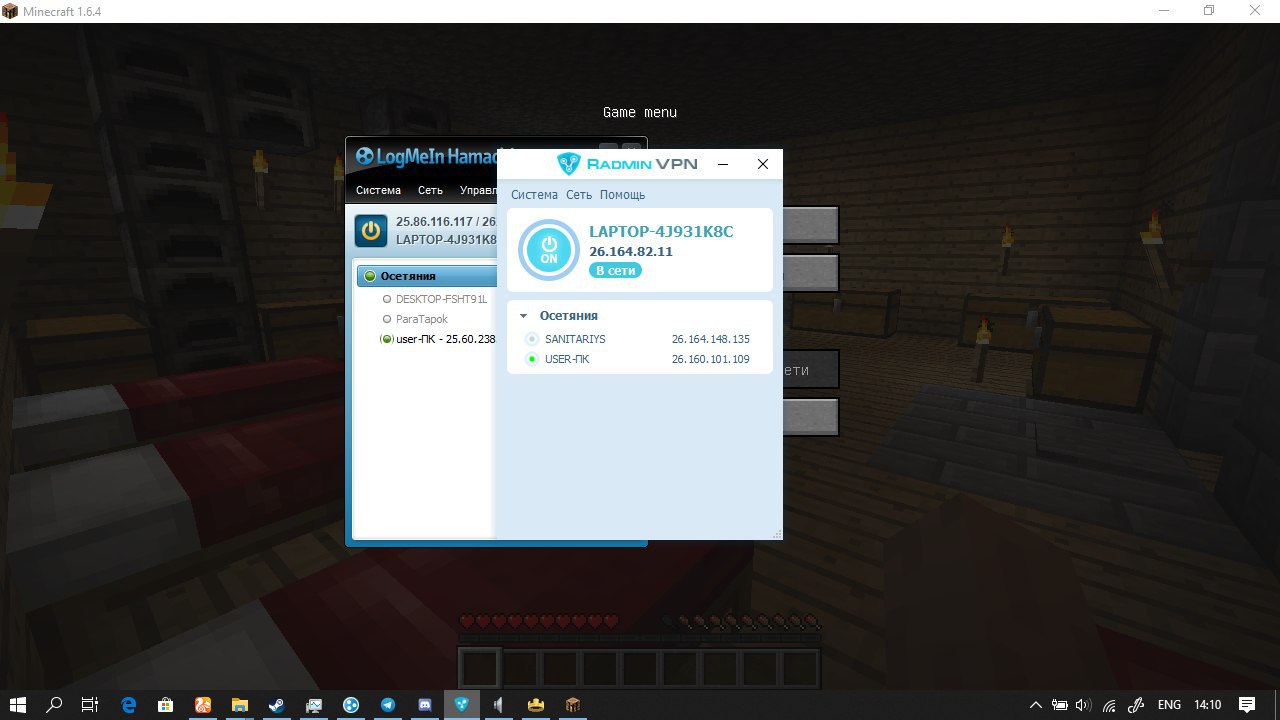Switch to Hamachi via taskbar icon

pos(351,704)
